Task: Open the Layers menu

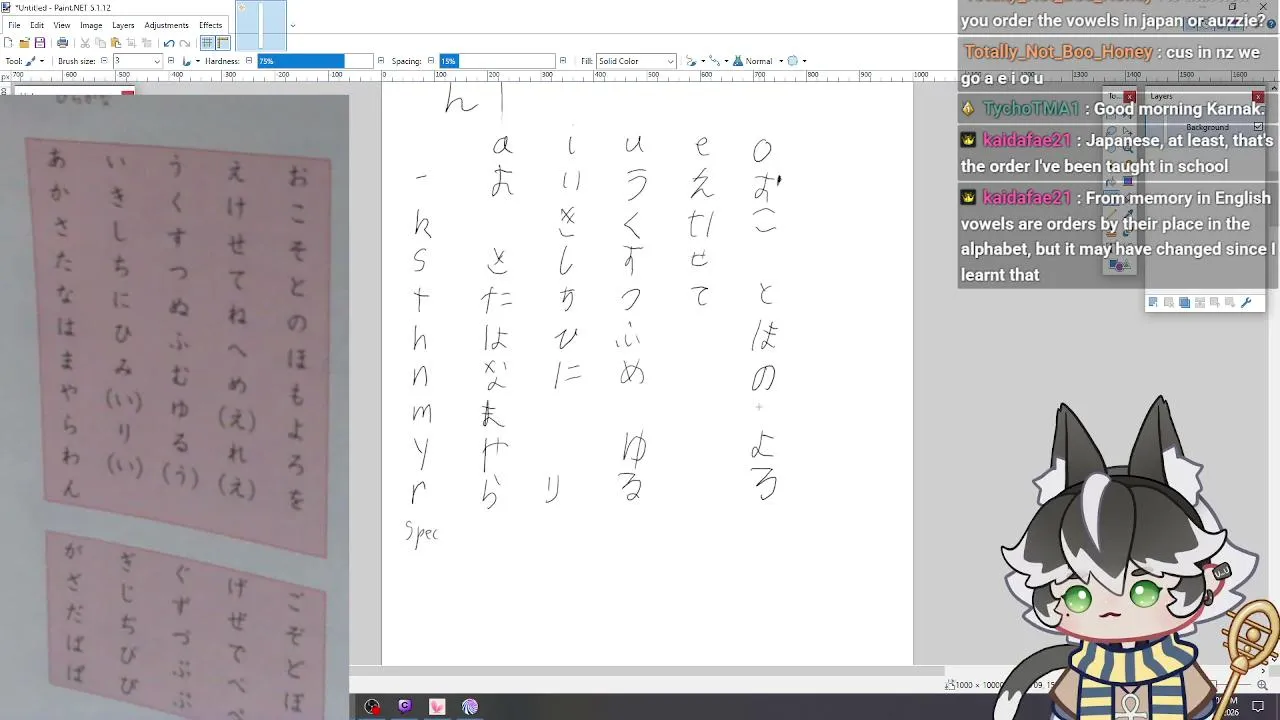Action: [x=123, y=25]
